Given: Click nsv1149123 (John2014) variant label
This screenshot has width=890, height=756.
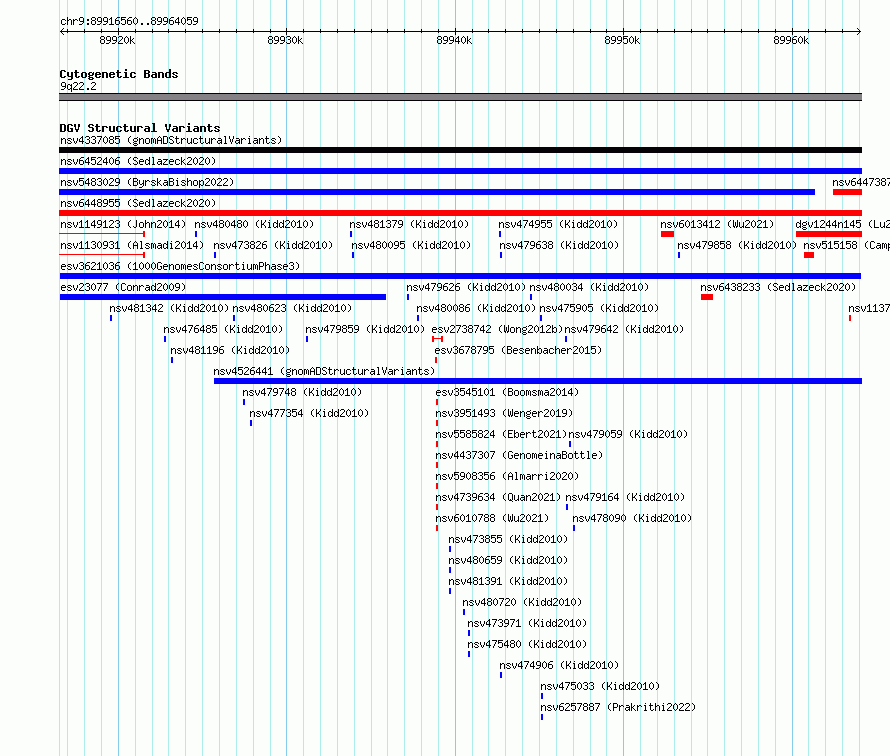Looking at the screenshot, I should [x=123, y=224].
